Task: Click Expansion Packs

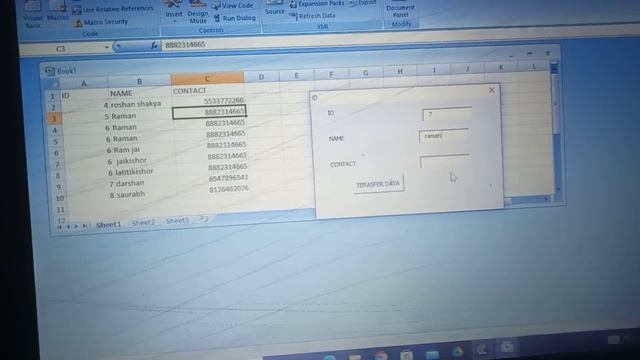Action: pyautogui.click(x=317, y=4)
